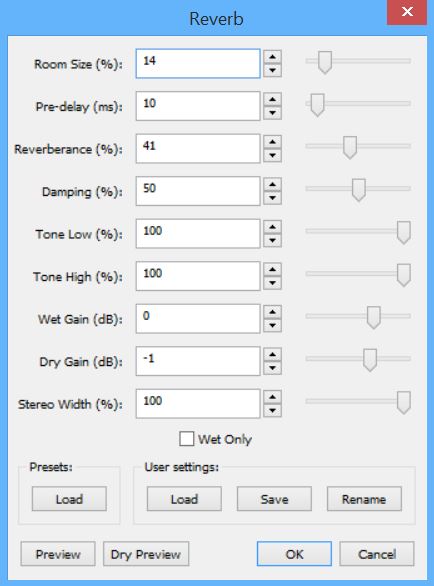Click the Preview button
The image size is (434, 586).
click(58, 554)
